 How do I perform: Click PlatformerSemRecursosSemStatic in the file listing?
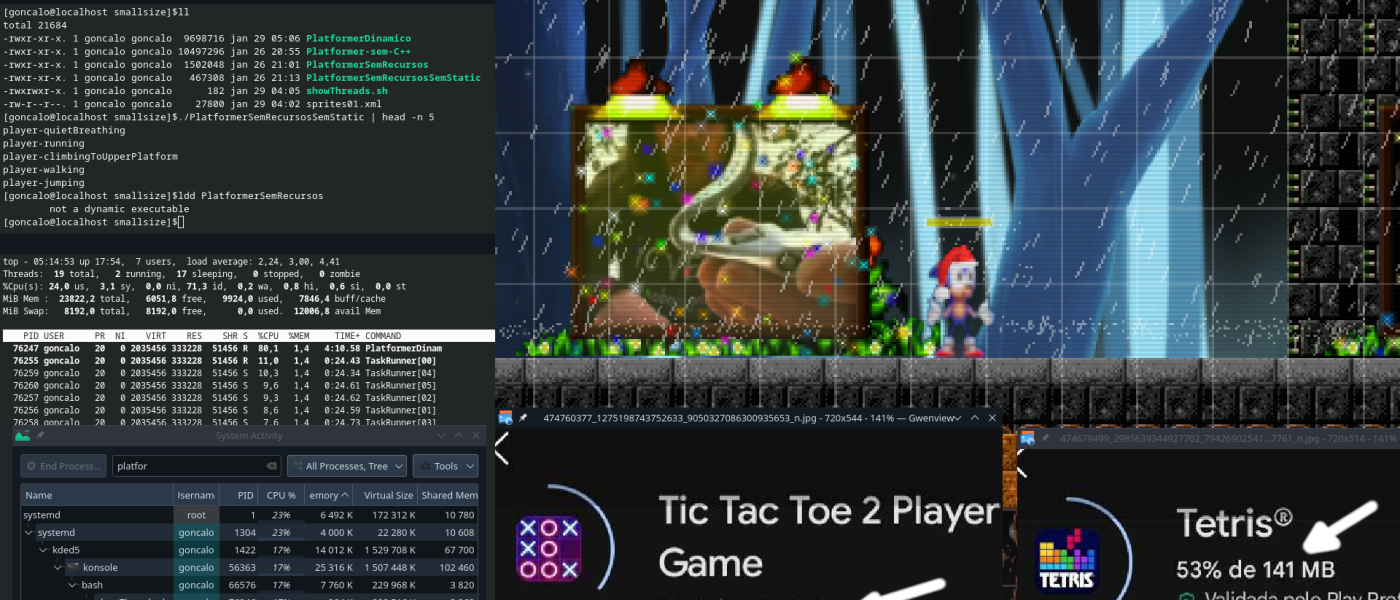coord(393,78)
